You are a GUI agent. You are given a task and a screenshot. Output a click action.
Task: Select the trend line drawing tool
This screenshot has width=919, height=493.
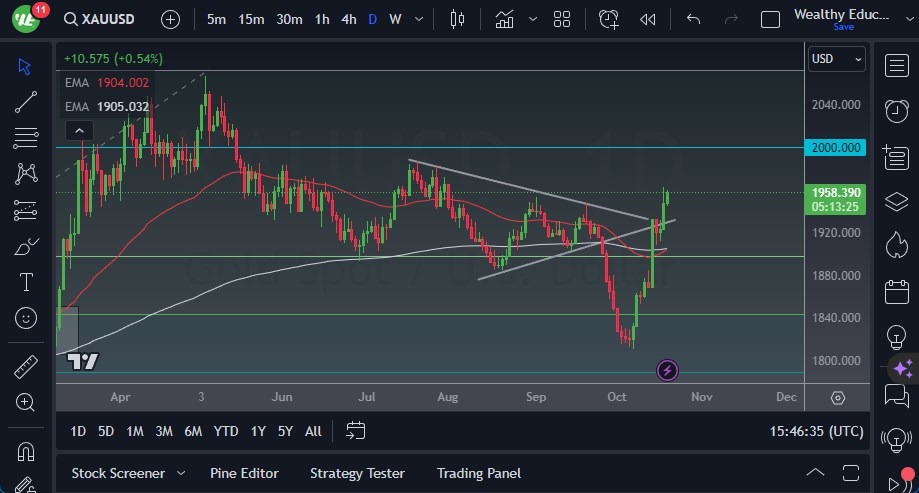pyautogui.click(x=26, y=102)
